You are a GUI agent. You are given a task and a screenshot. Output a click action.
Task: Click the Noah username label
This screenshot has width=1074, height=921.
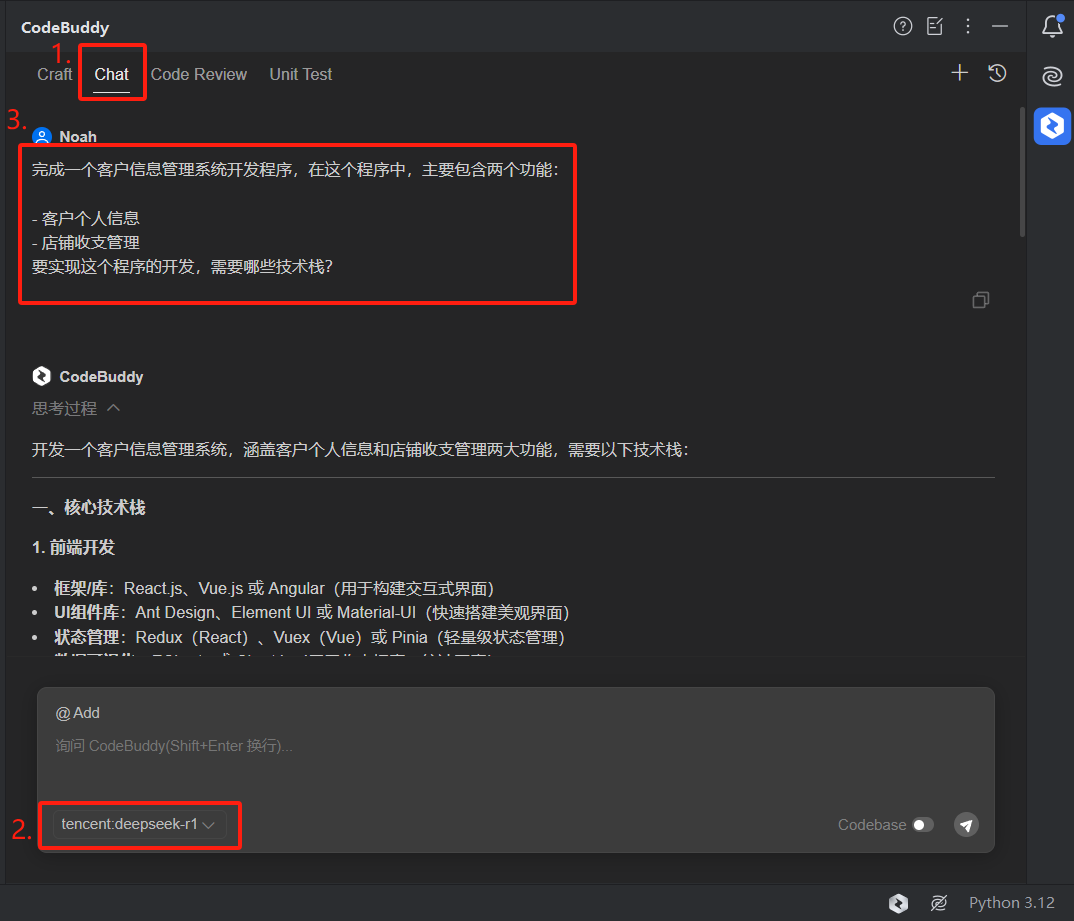(x=77, y=136)
